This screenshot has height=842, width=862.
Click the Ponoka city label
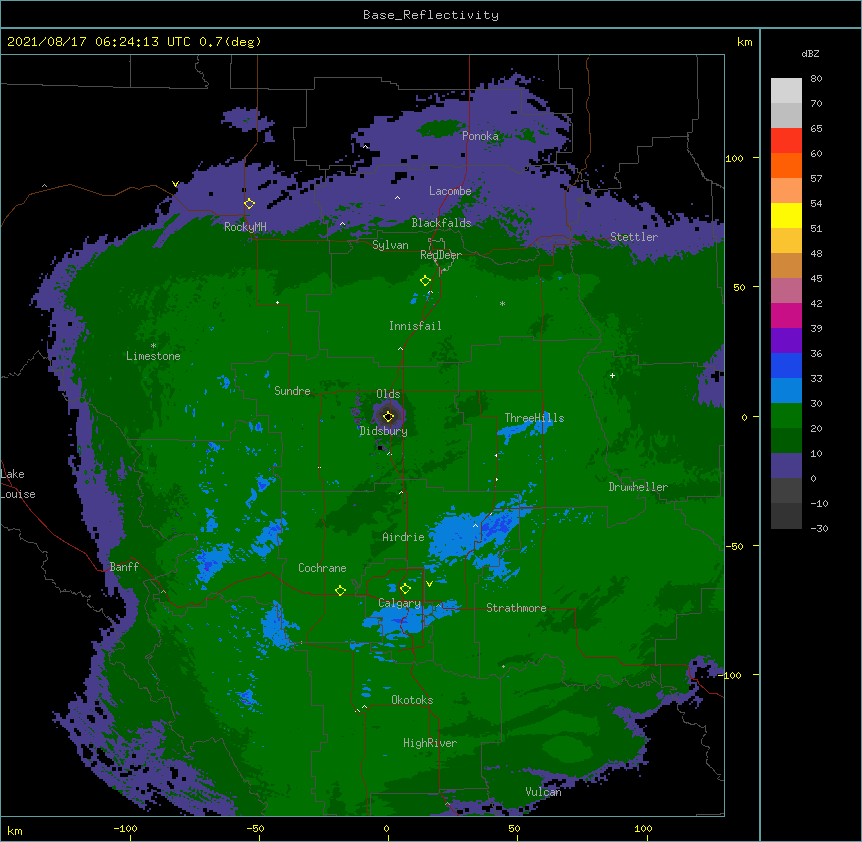coord(480,136)
